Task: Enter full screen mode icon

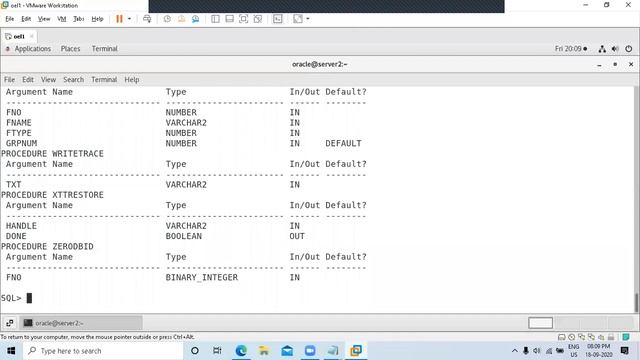Action: point(243,19)
